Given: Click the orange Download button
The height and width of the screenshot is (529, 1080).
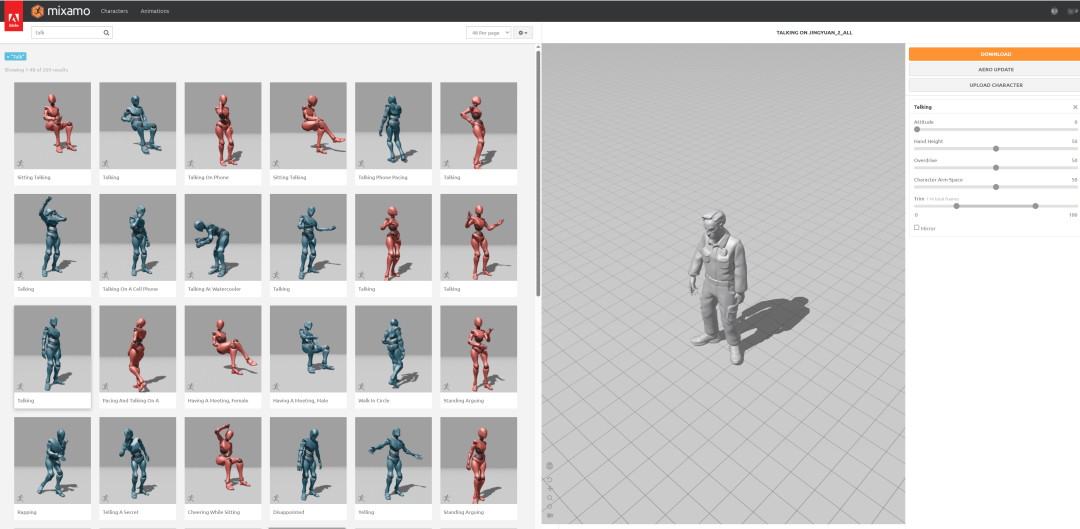Looking at the screenshot, I should (x=994, y=54).
